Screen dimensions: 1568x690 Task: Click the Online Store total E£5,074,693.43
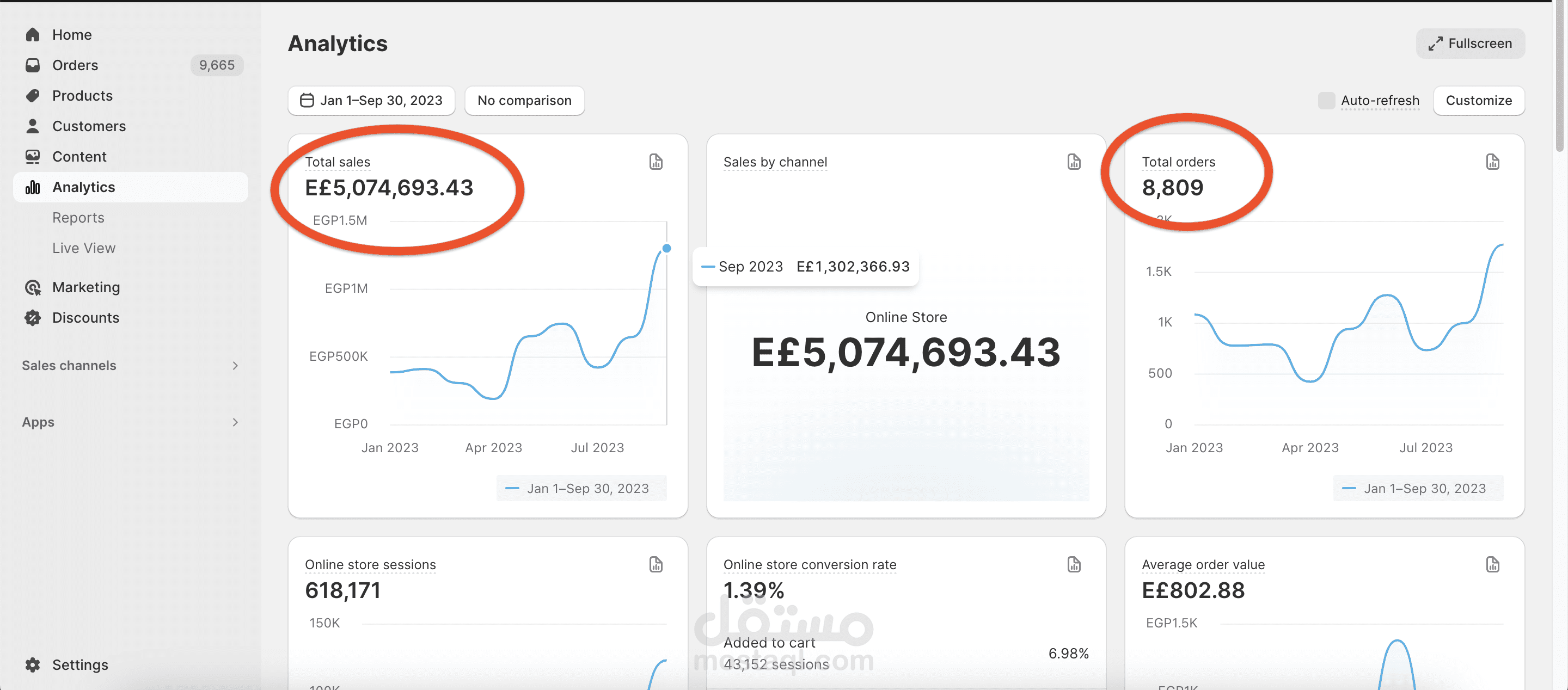click(906, 352)
